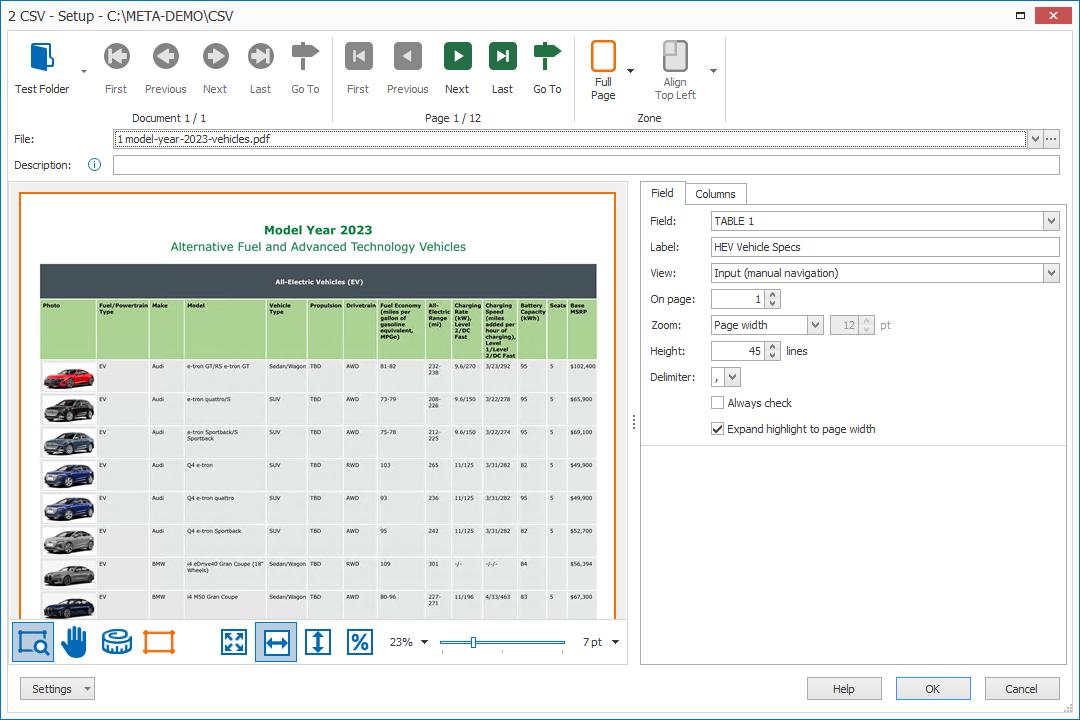Screen dimensions: 1080x720
Task: Decrease the Height lines value
Action: tap(773, 356)
